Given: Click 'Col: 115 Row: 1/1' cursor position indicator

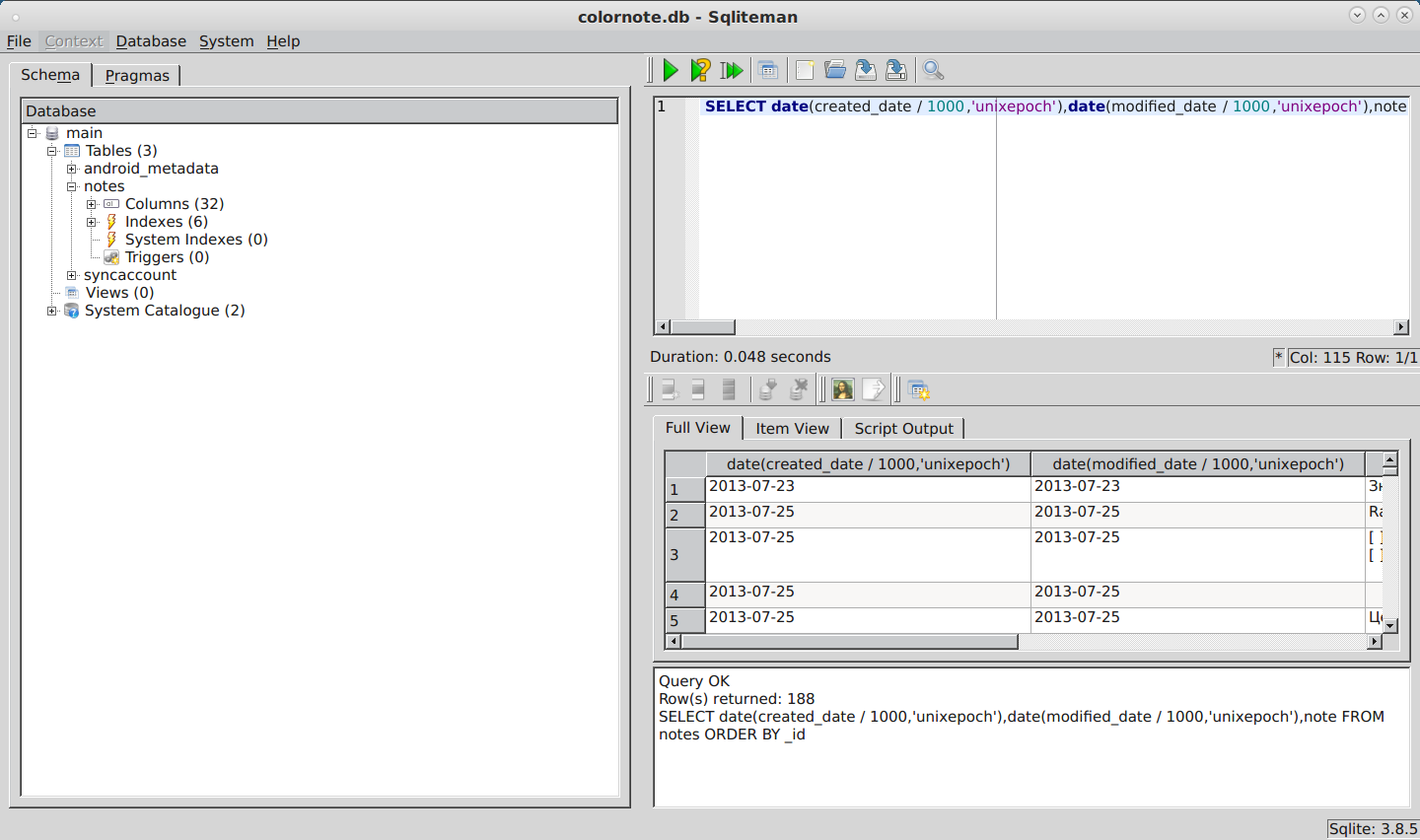Looking at the screenshot, I should [1353, 358].
